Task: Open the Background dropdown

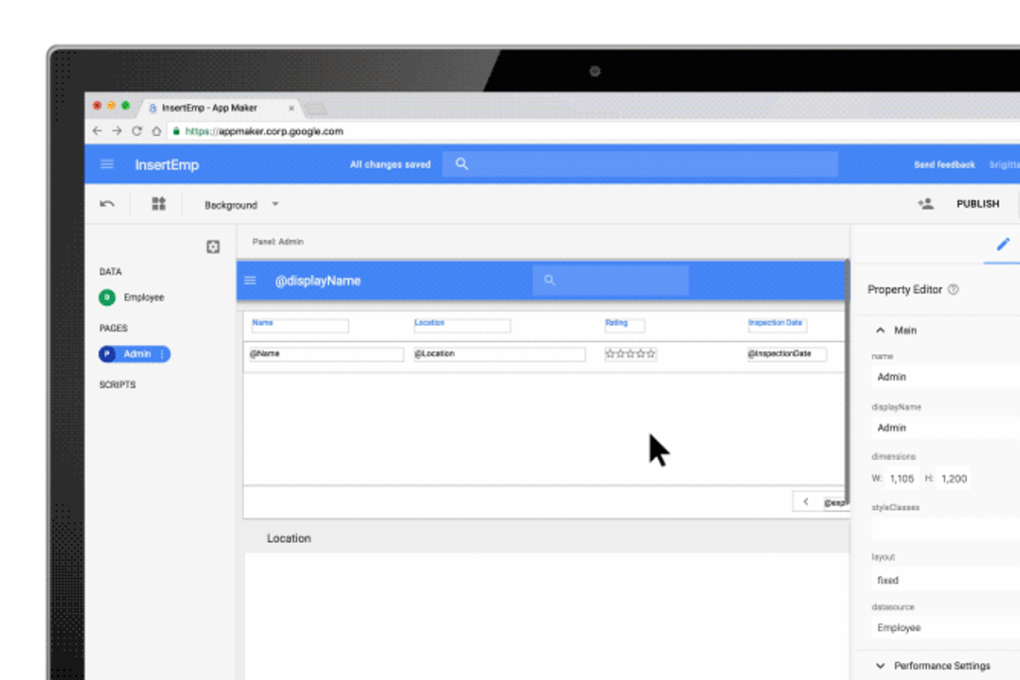Action: [241, 204]
